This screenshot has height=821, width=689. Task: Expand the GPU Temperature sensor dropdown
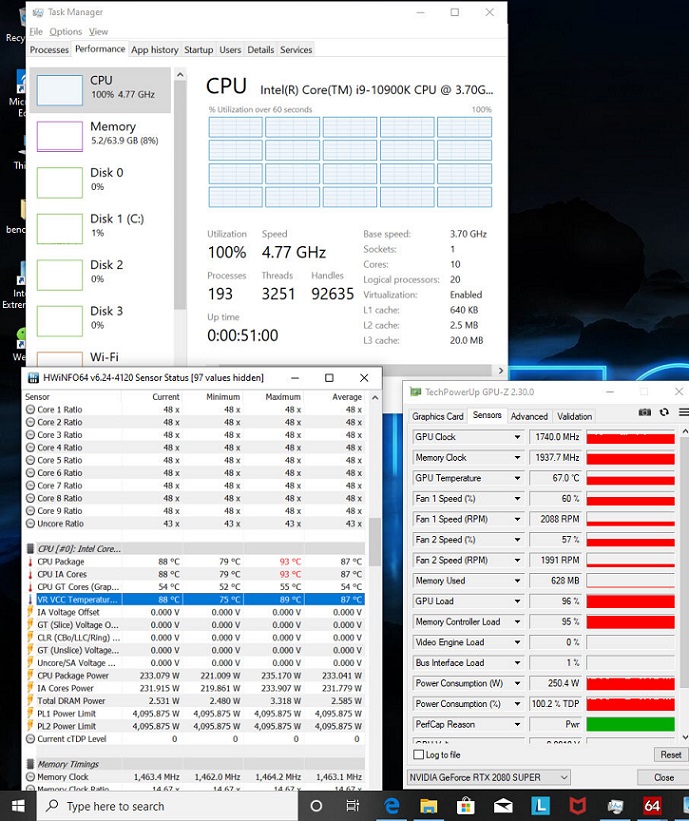click(517, 478)
